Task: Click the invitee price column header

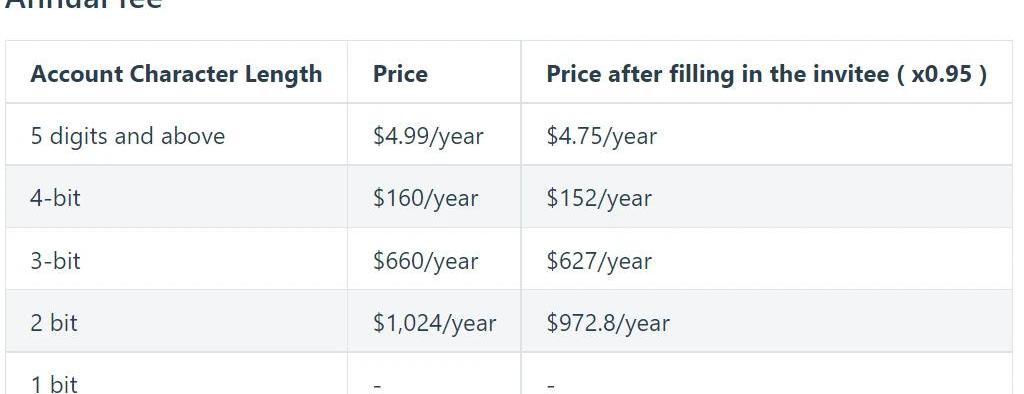Action: tap(767, 74)
